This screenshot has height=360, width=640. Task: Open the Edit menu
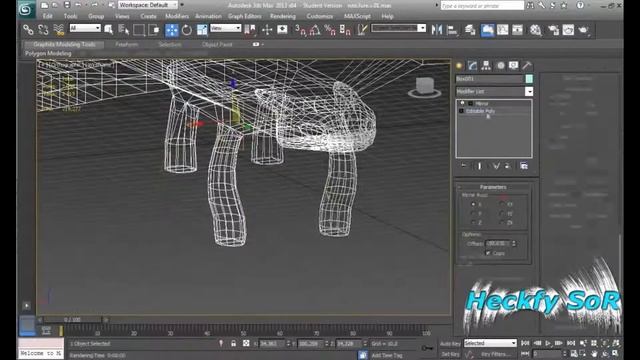point(48,16)
